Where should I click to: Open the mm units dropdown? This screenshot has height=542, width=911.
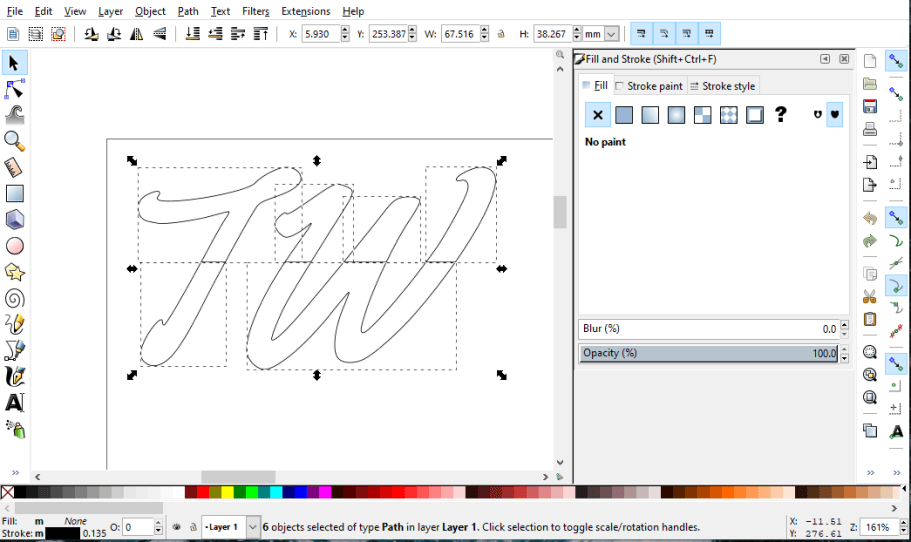click(x=611, y=33)
